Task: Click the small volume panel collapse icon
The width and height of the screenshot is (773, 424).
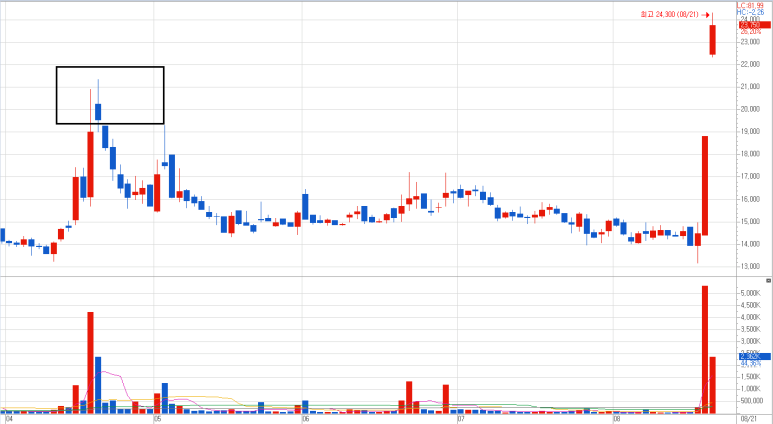Action: pos(769,281)
